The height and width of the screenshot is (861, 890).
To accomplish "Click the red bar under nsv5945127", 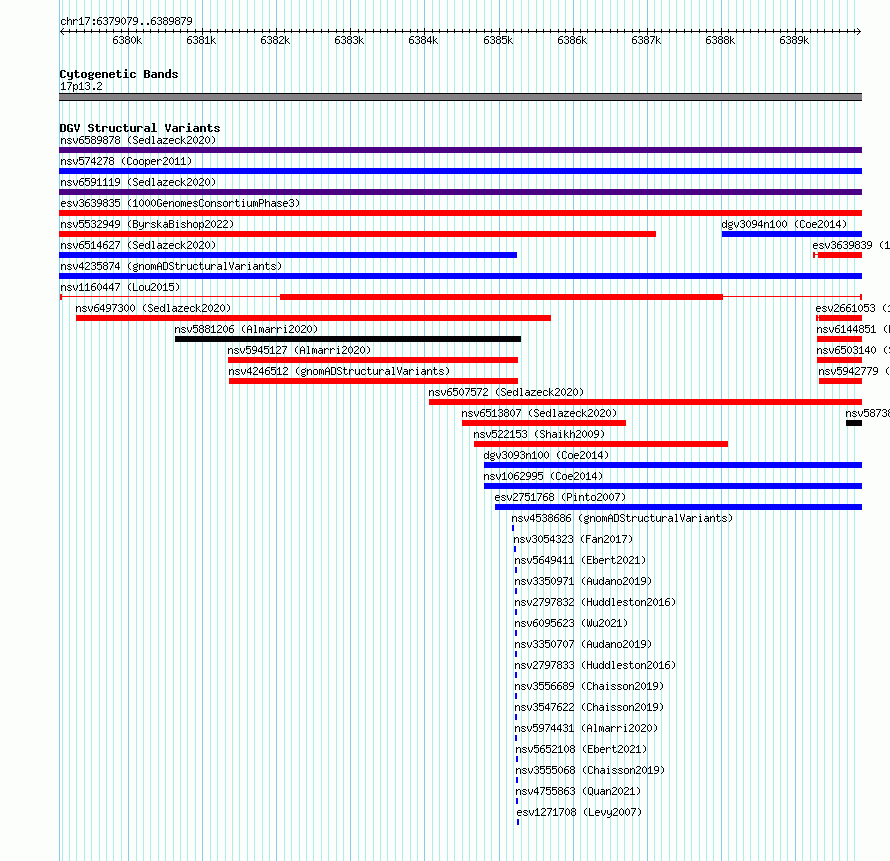I will [x=373, y=360].
